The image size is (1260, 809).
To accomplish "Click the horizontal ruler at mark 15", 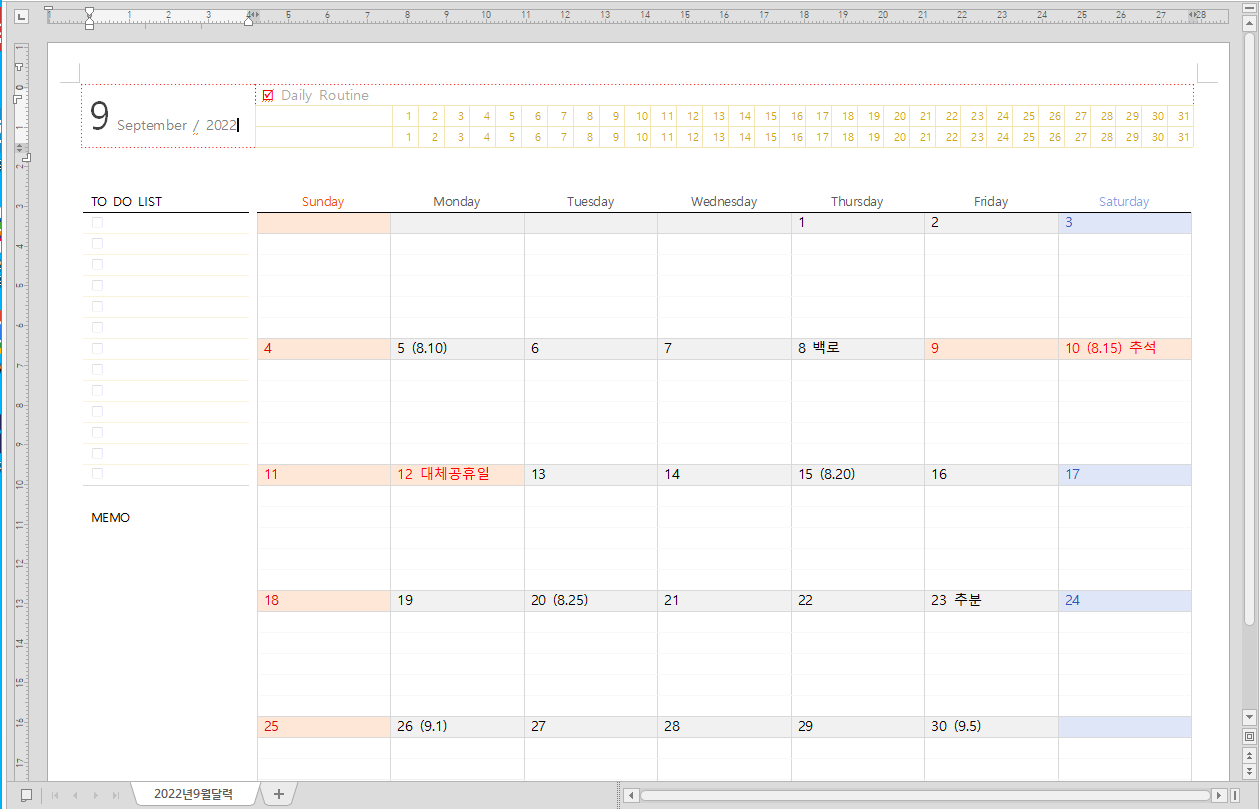I will (684, 15).
